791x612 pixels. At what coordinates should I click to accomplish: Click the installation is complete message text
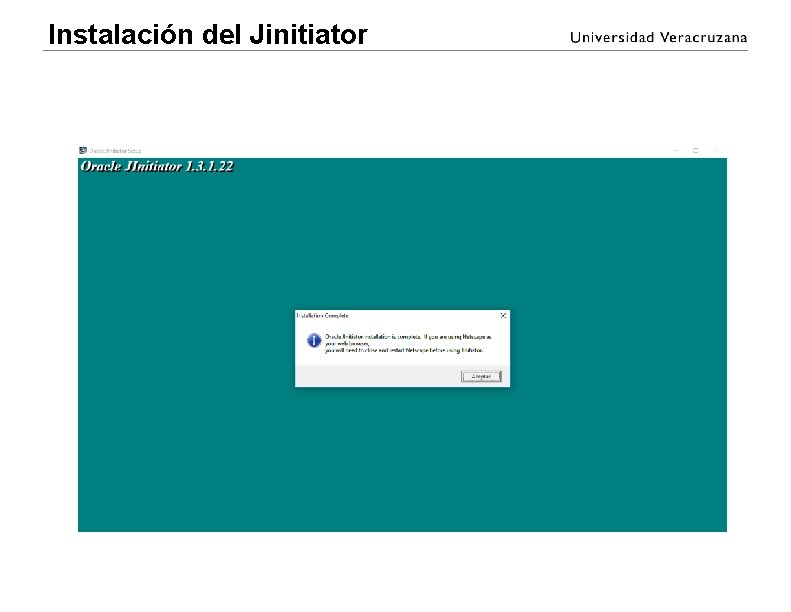click(408, 343)
